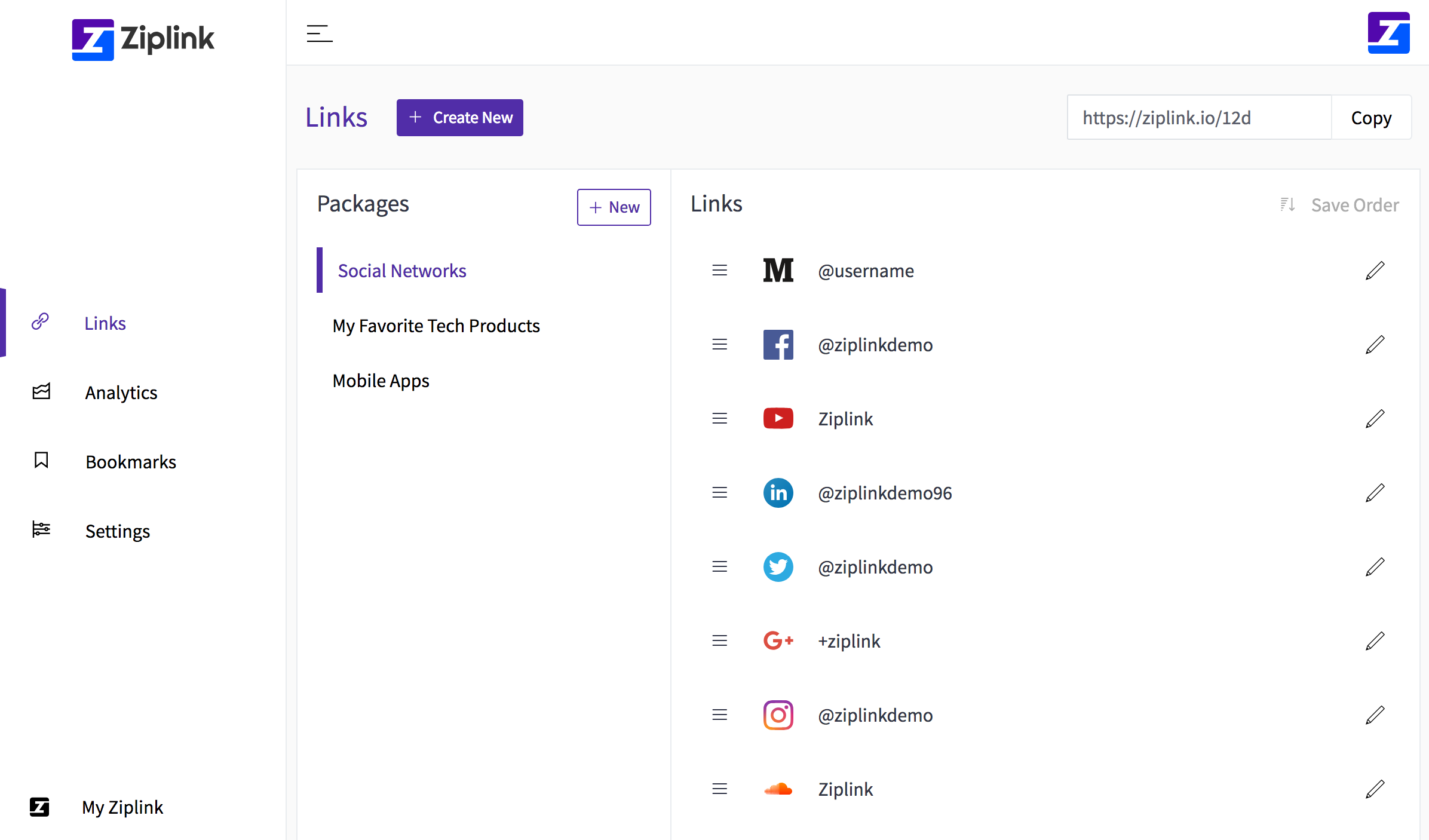Select the Social Networks package
The height and width of the screenshot is (840, 1429).
click(402, 271)
